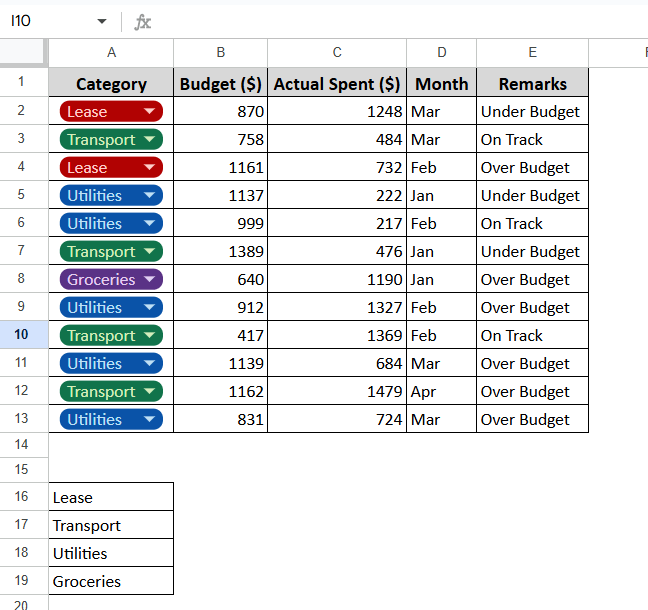Select column E header

pos(533,52)
